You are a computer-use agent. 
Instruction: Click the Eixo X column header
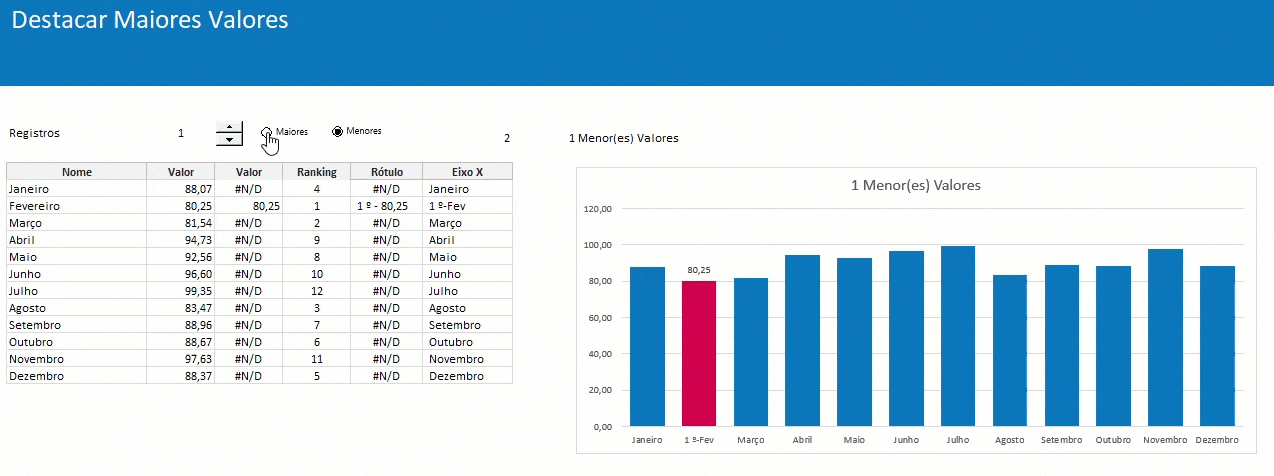[x=468, y=172]
